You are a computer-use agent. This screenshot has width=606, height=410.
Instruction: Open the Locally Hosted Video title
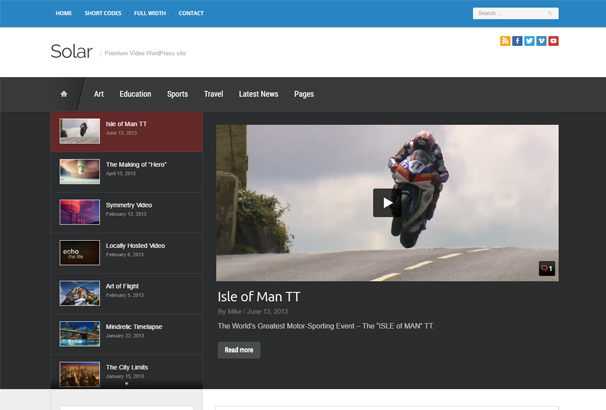[x=135, y=246]
